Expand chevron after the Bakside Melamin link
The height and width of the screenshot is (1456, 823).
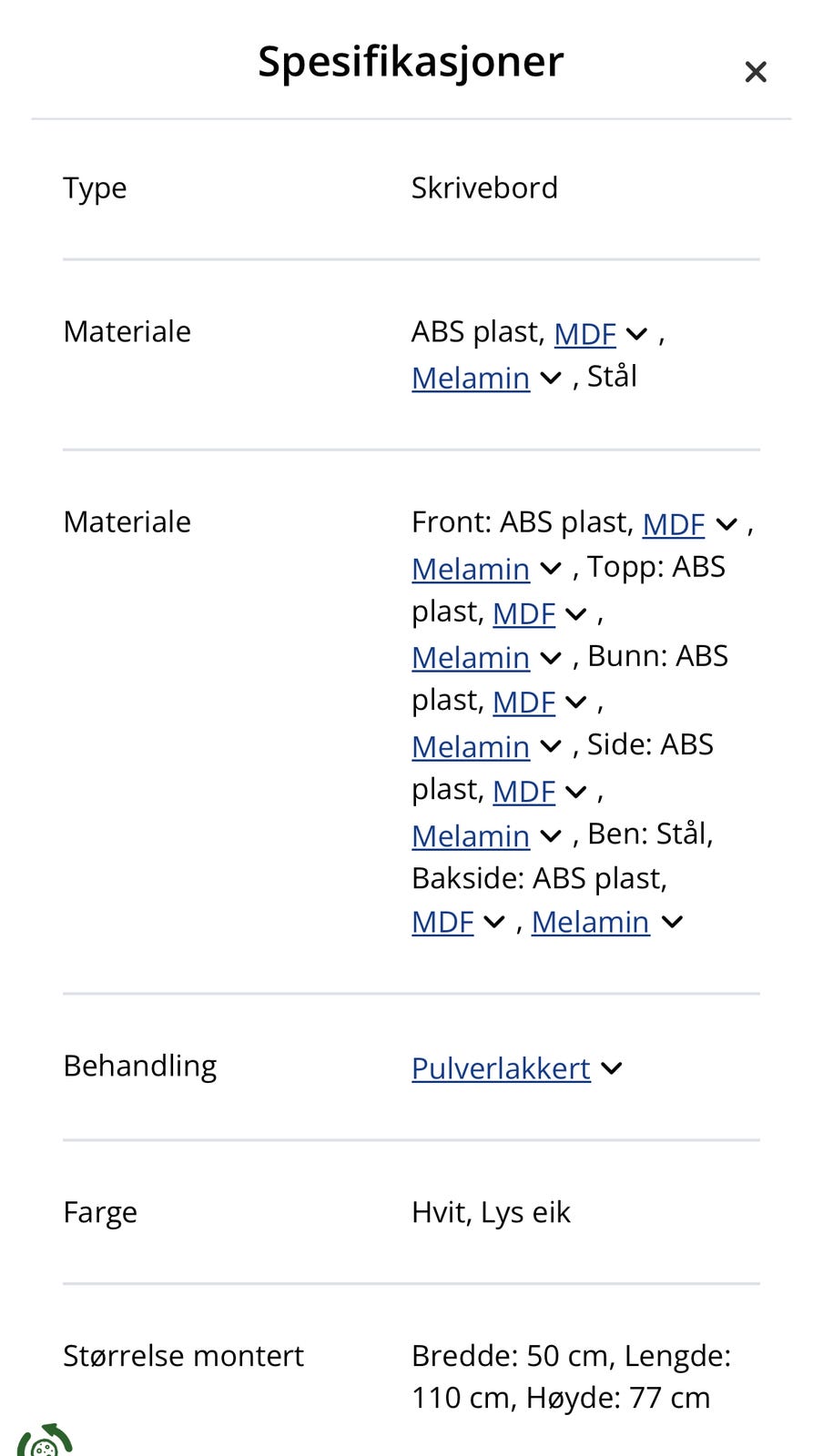[672, 922]
